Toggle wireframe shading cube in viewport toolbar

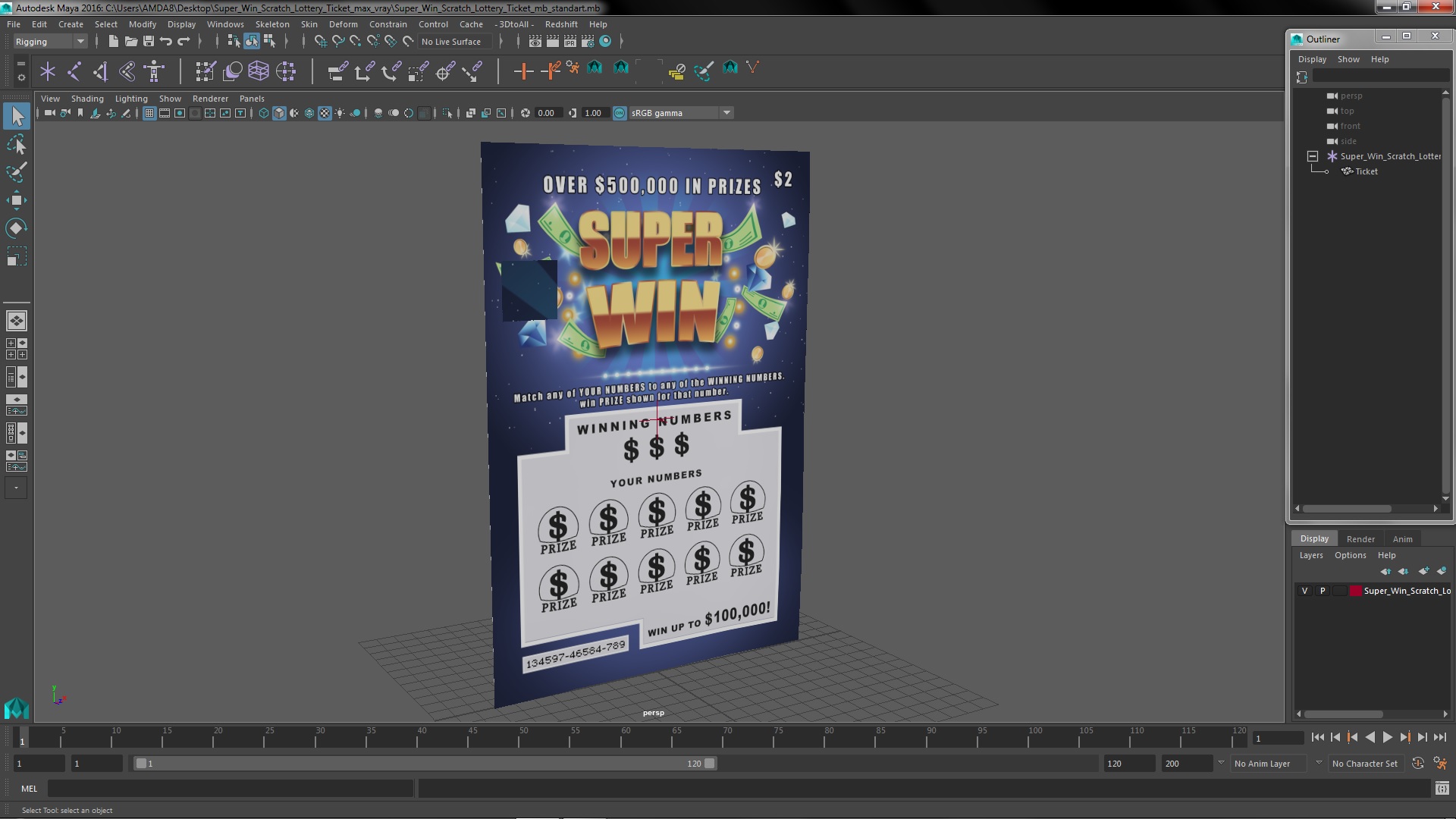pos(264,113)
